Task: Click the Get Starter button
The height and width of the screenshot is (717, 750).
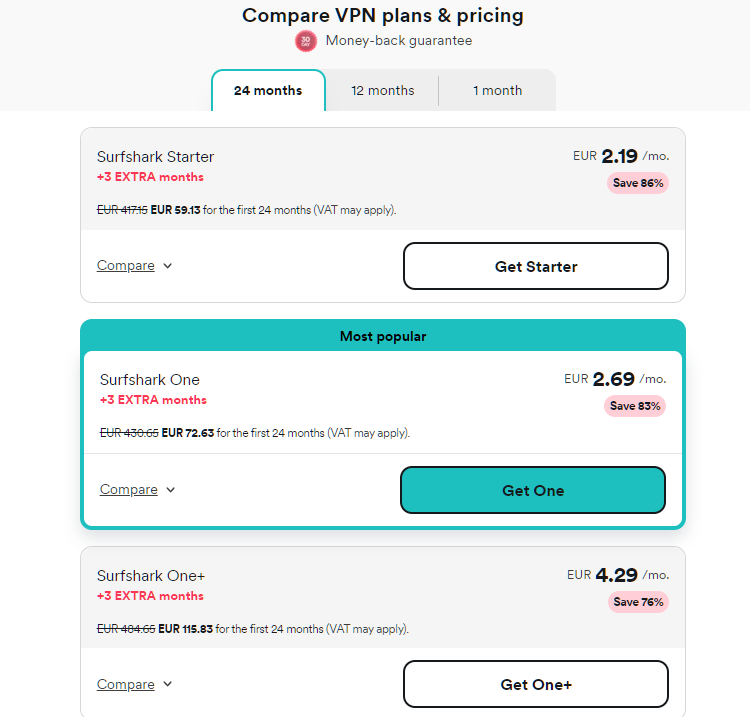Action: tap(536, 266)
